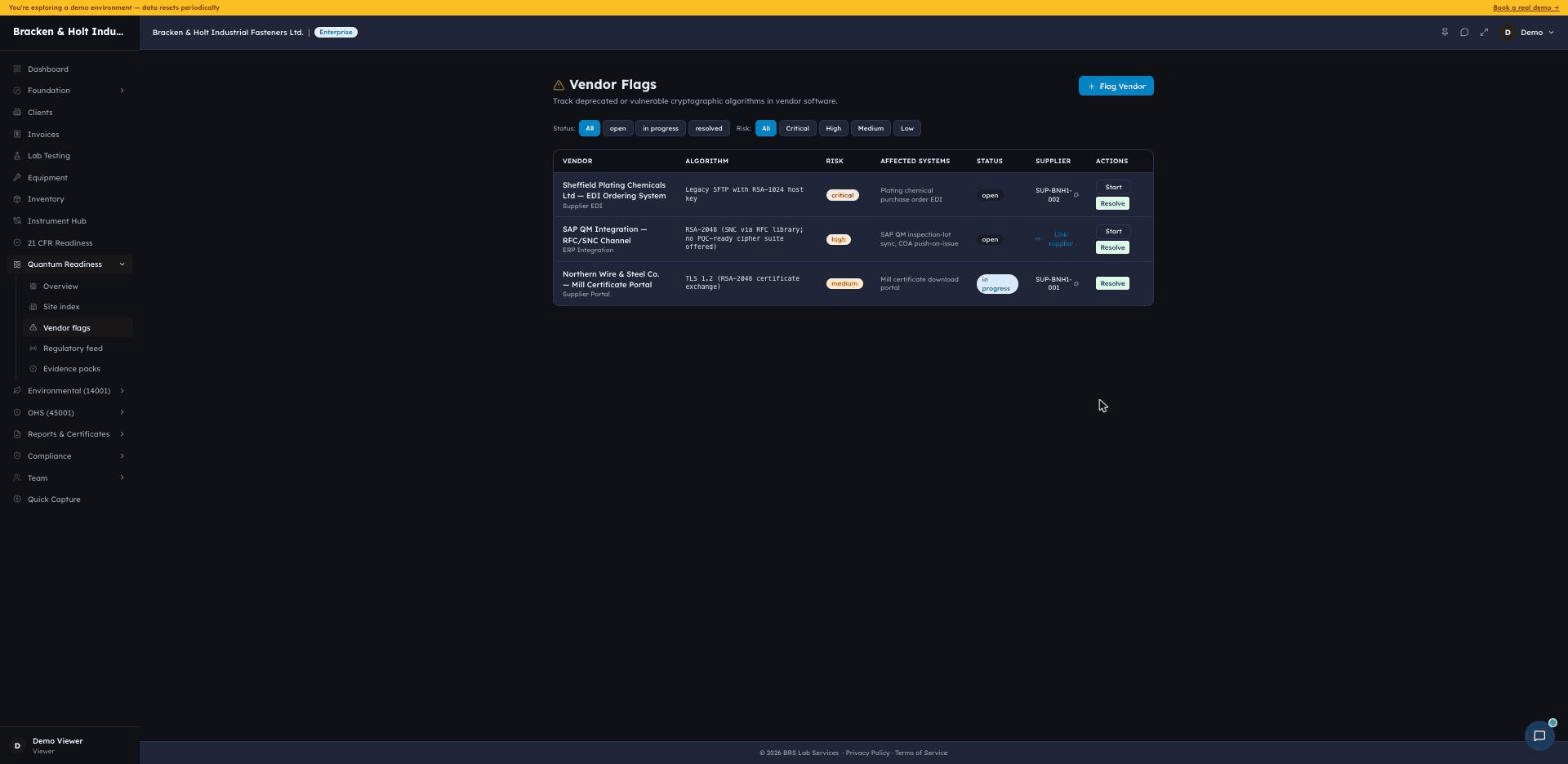Expand the OHS (45001) section
This screenshot has height=764, width=1568.
coord(70,413)
